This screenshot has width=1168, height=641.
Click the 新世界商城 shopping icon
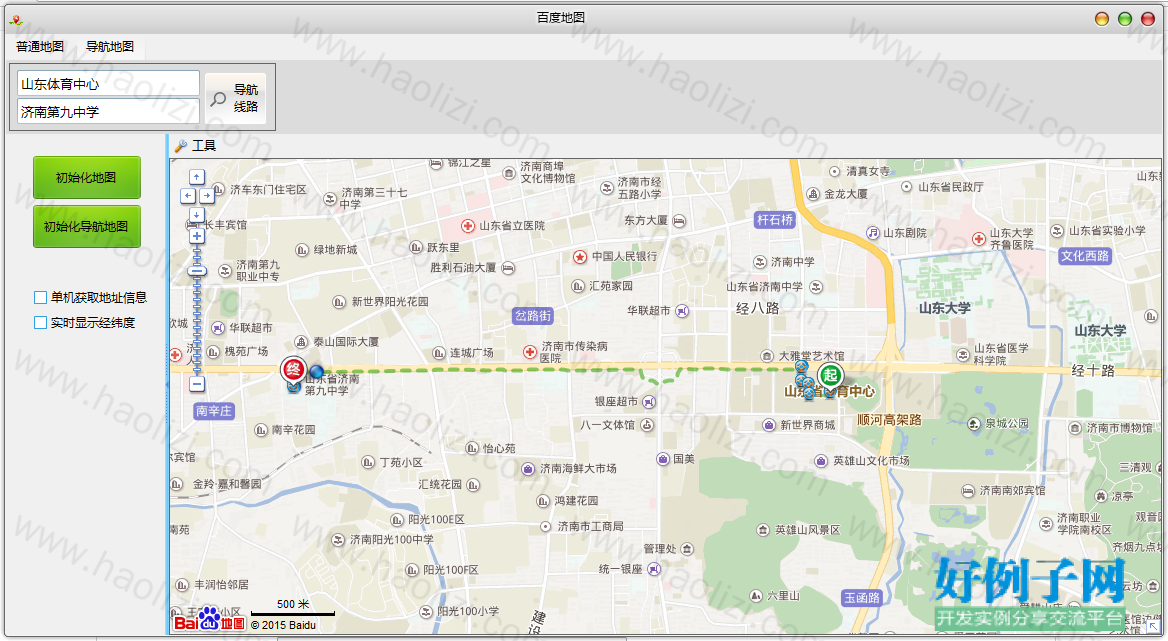[769, 425]
